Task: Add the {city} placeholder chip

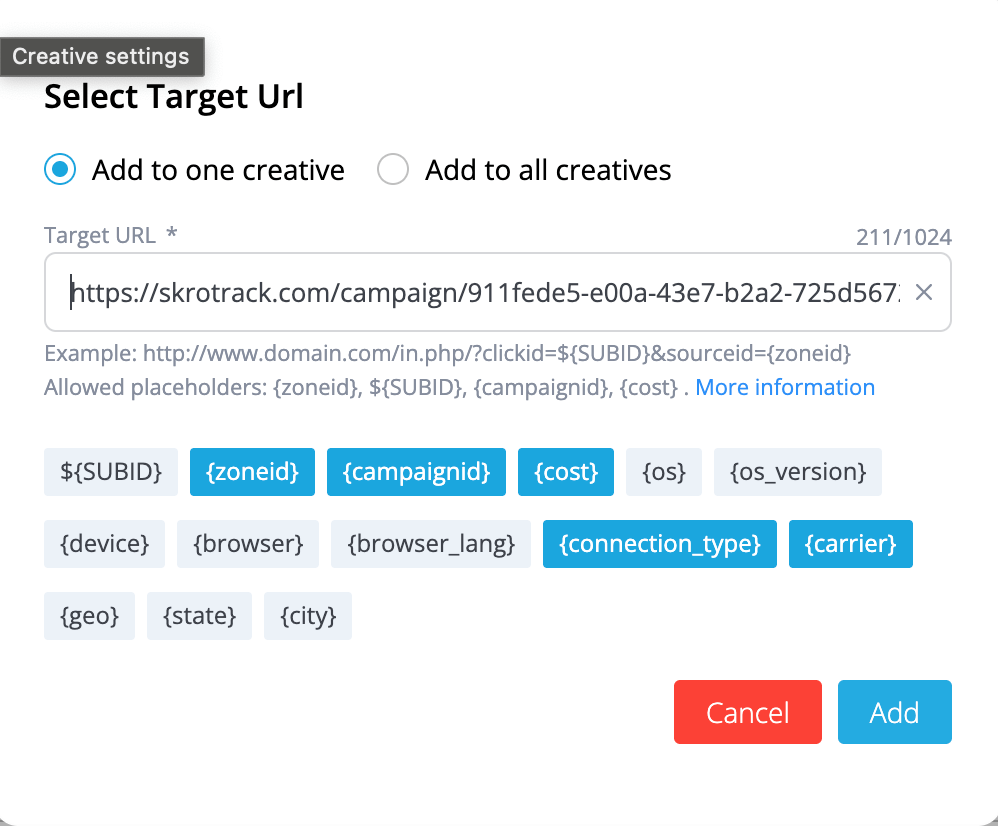Action: pos(308,616)
